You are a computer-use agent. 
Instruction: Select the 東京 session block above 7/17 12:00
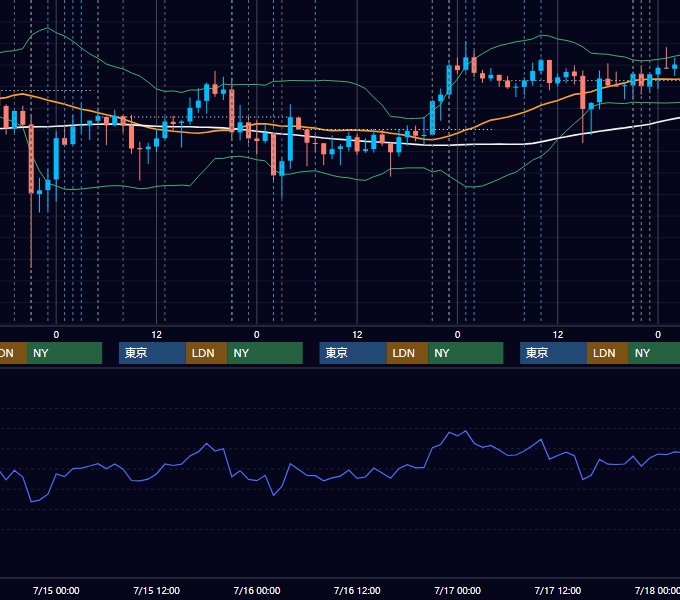click(553, 353)
